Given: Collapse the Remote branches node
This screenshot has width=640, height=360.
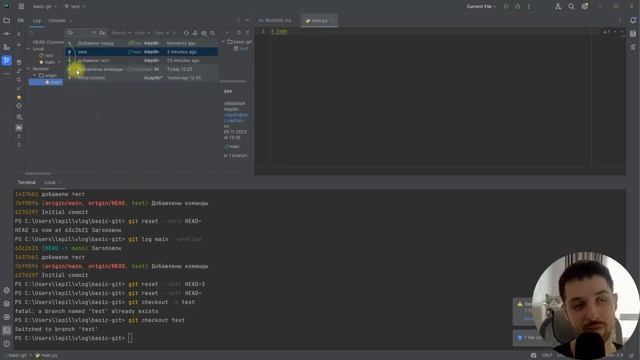Looking at the screenshot, I should (29, 69).
